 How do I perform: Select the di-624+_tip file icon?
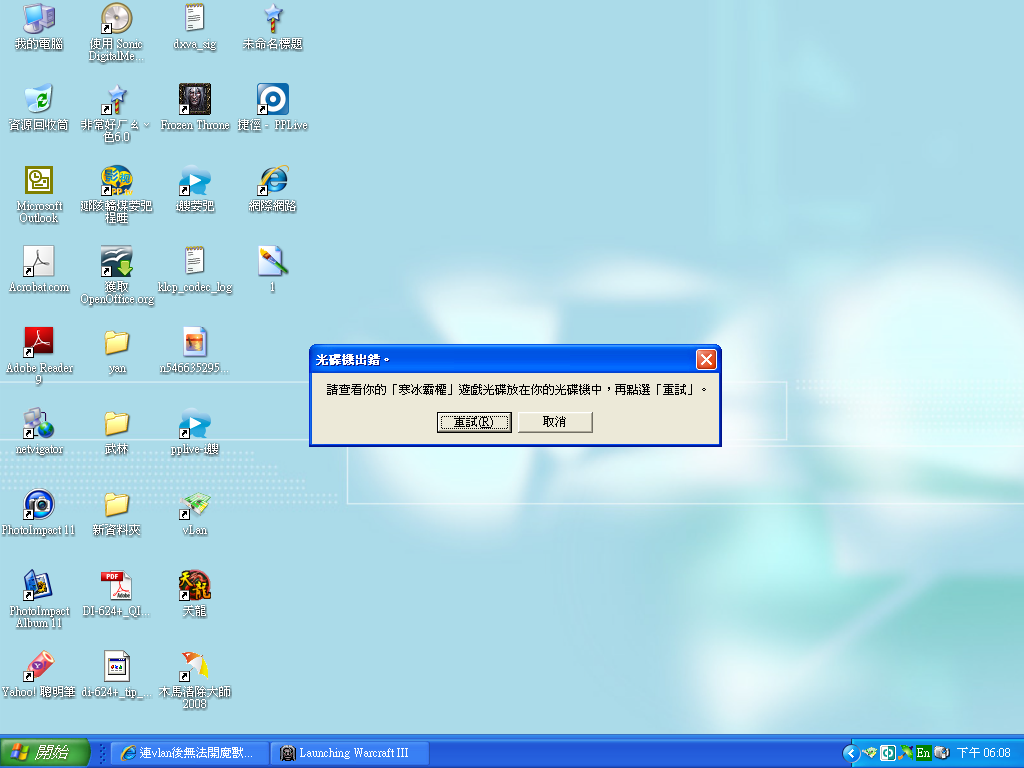(x=116, y=667)
